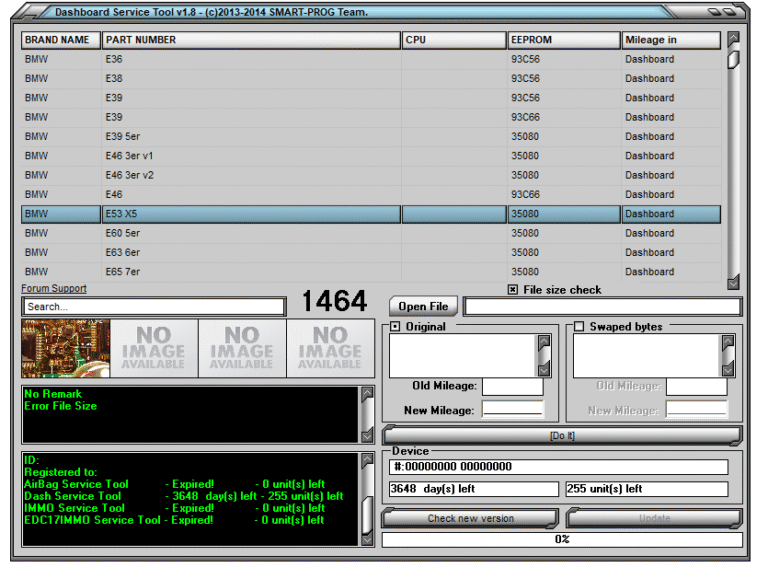Click the down arrow in the Swaped bytes box
Image resolution: width=768 pixels, height=579 pixels.
(728, 369)
